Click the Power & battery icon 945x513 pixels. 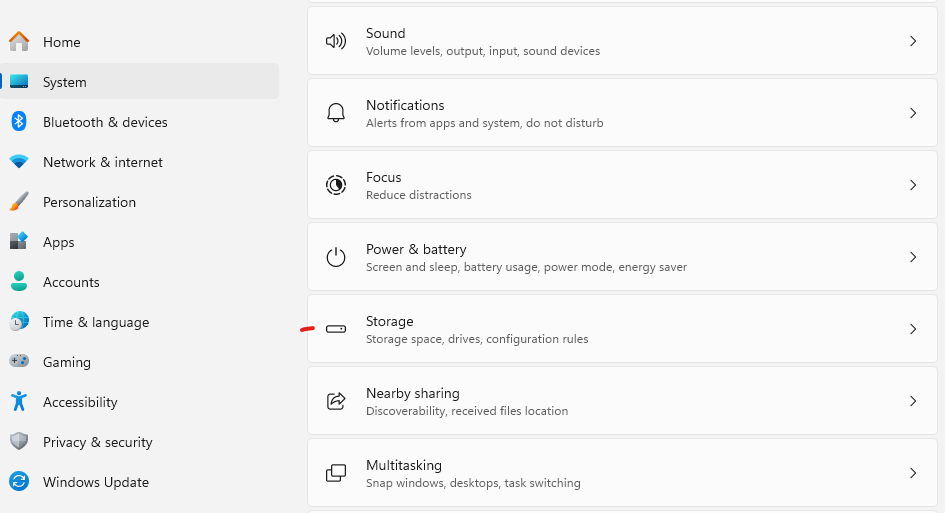coord(336,257)
